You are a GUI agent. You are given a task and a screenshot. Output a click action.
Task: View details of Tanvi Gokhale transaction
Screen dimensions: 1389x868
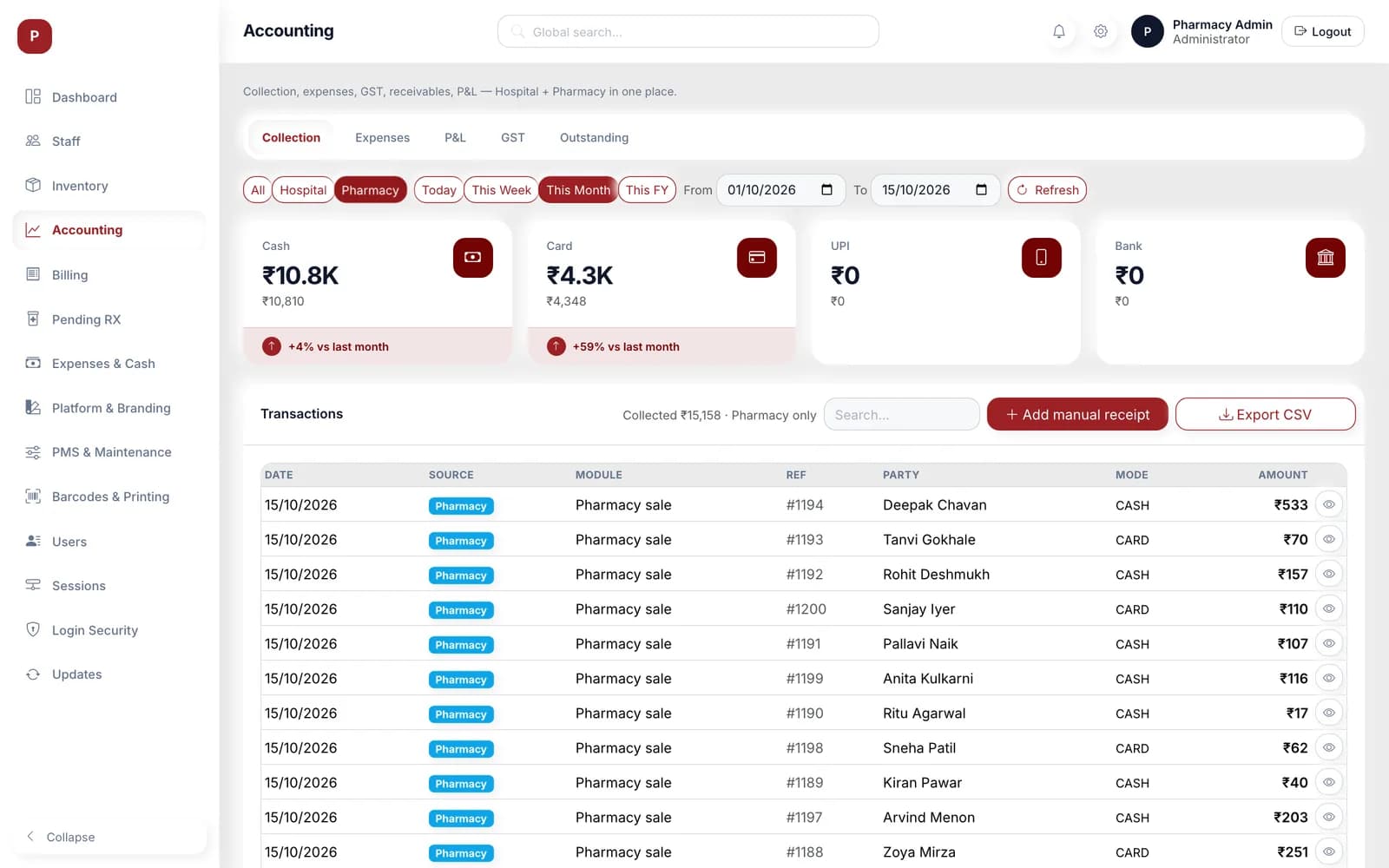pos(1329,539)
